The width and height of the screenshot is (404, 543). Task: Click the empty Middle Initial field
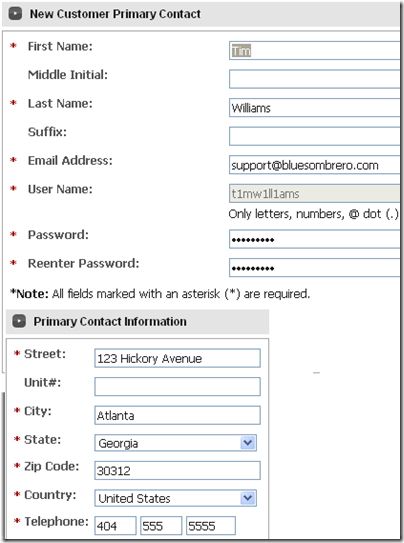[x=315, y=79]
